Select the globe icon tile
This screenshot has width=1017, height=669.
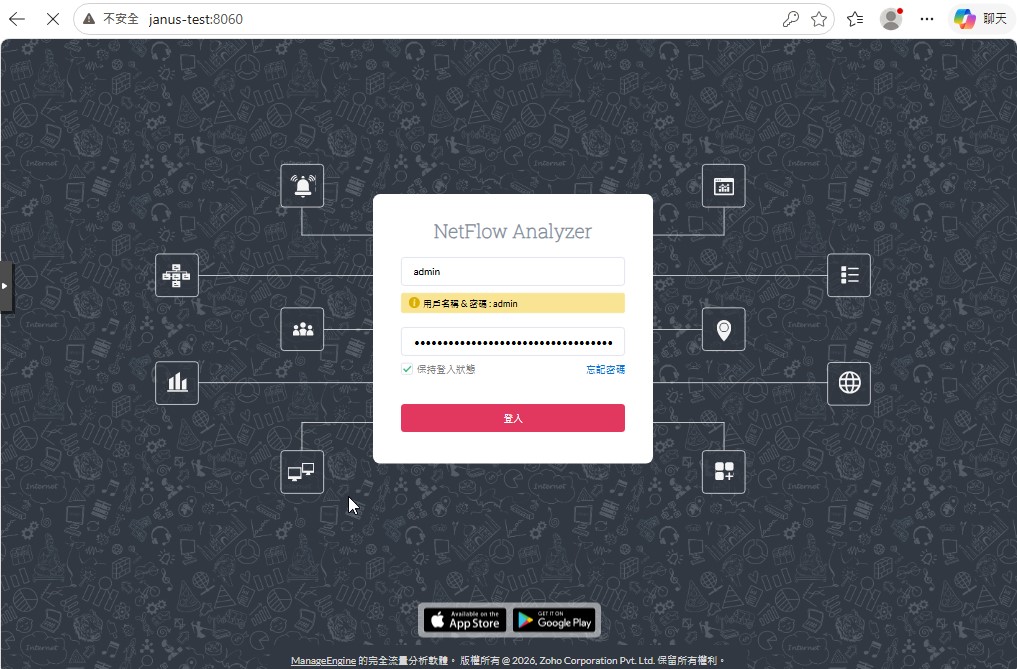849,383
